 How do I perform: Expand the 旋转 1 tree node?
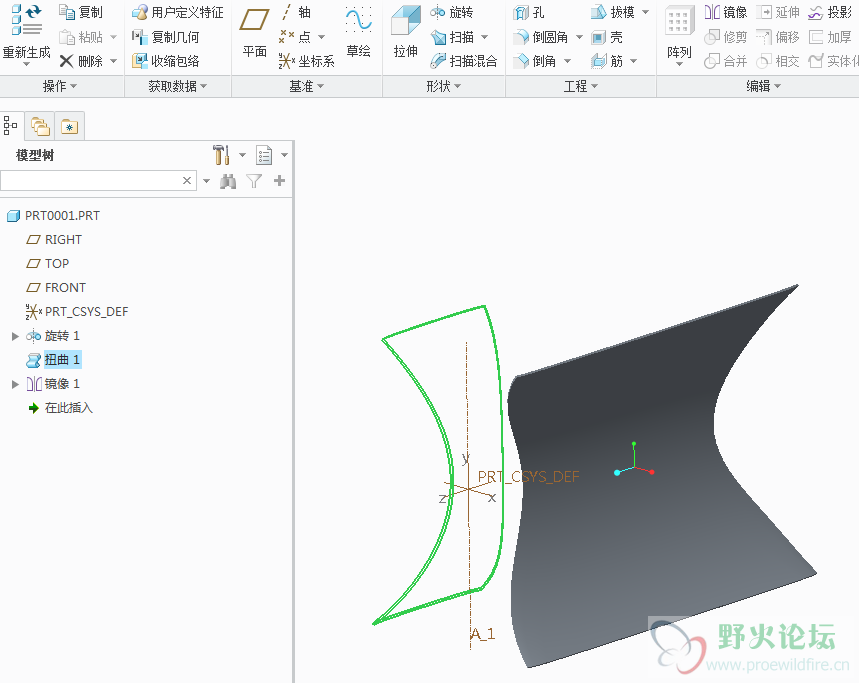[x=15, y=336]
